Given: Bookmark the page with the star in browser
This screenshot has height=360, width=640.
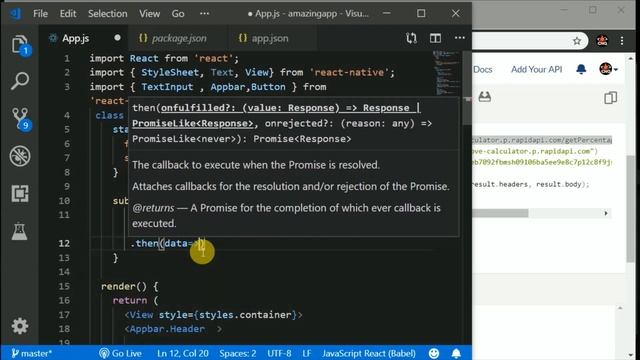Looking at the screenshot, I should [577, 41].
